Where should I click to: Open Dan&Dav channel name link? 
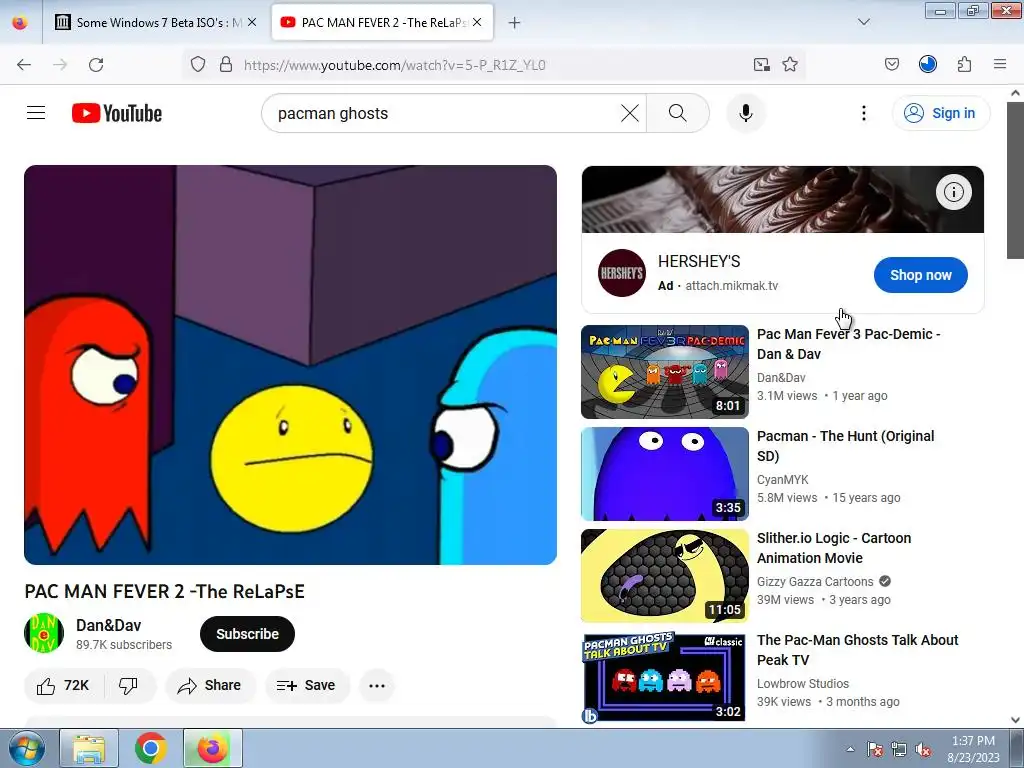pos(108,625)
